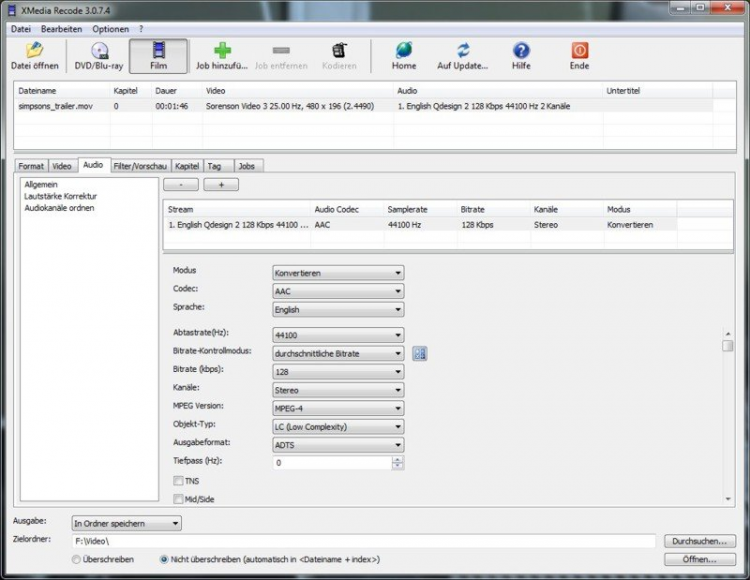Enable the TNS checkbox
The width and height of the screenshot is (750, 580).
pyautogui.click(x=179, y=481)
